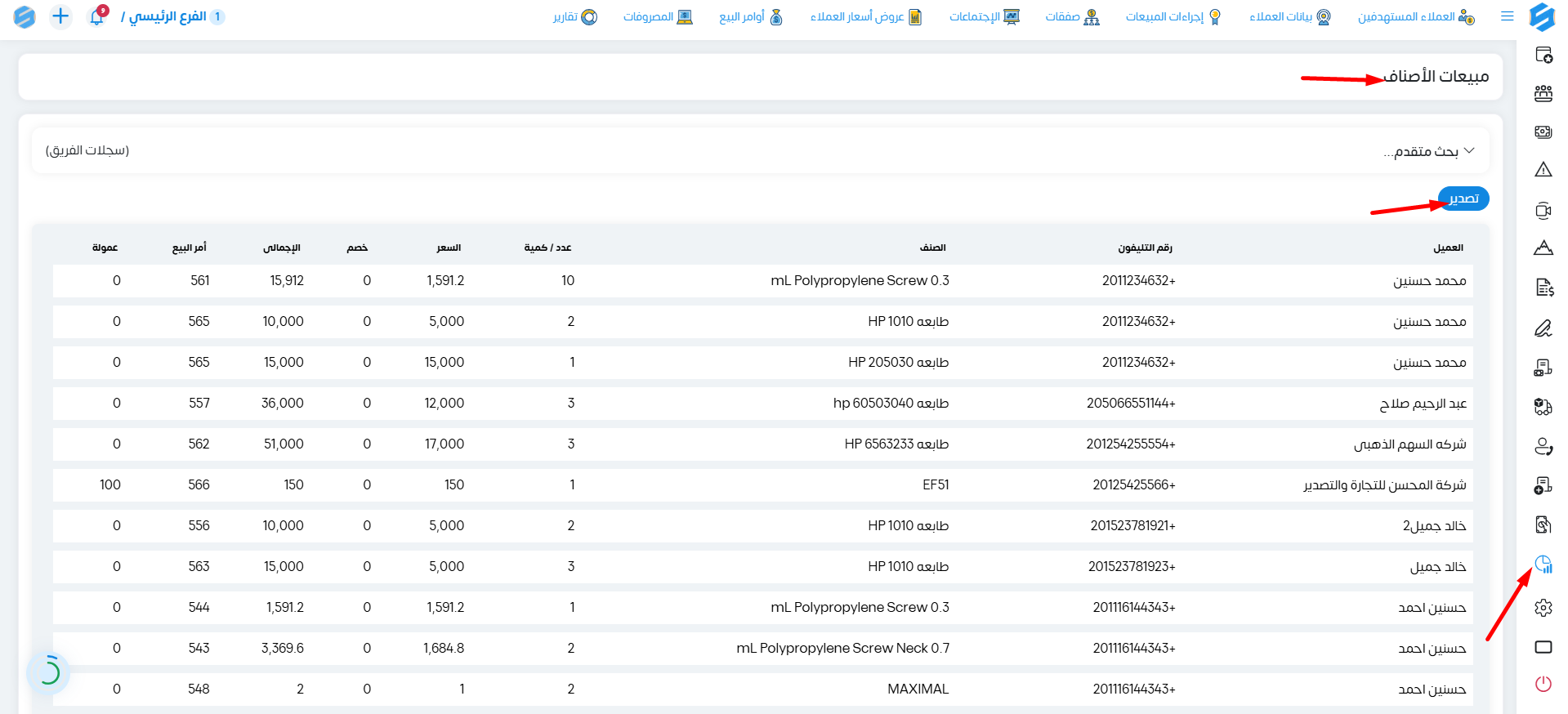Open the أوامر البيع menu
This screenshot has width=1568, height=714.
[x=751, y=16]
